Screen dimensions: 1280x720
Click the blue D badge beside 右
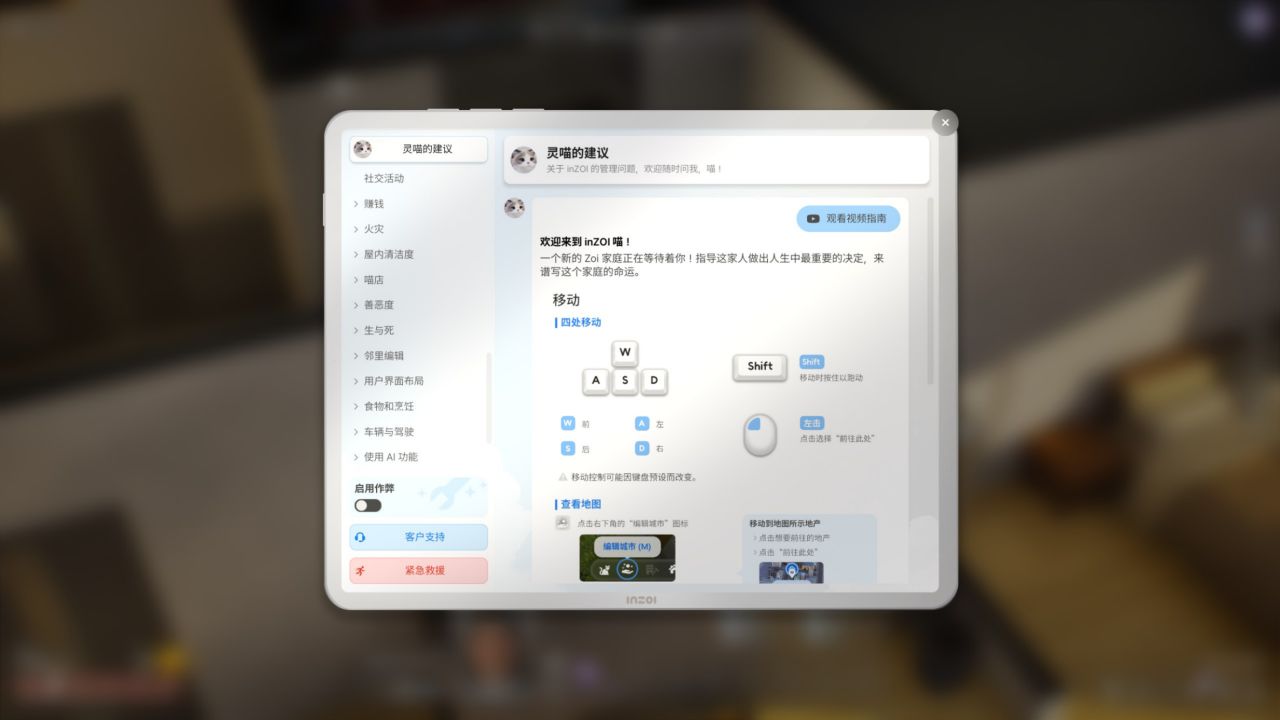click(x=642, y=449)
